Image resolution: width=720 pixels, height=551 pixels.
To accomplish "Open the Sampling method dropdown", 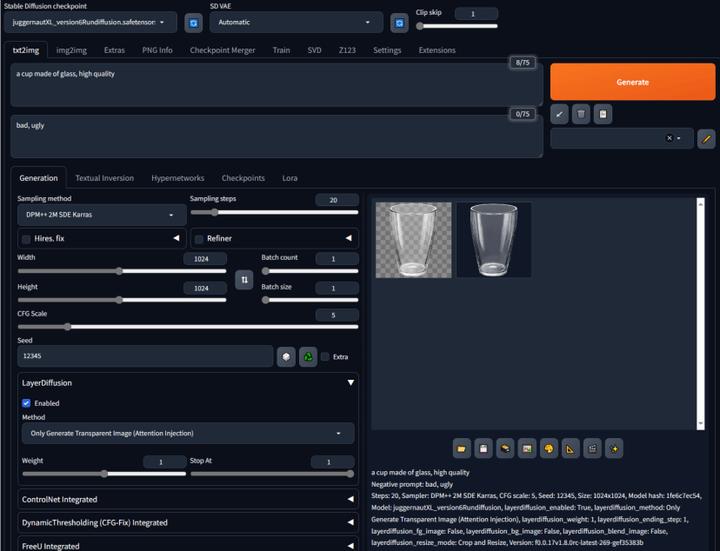I will pyautogui.click(x=101, y=215).
